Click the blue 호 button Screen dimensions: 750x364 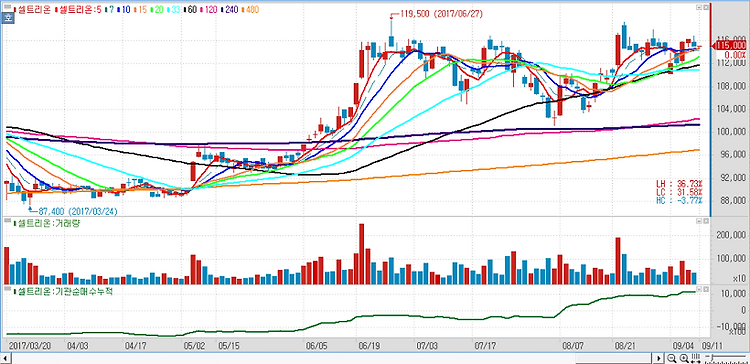tap(8, 19)
